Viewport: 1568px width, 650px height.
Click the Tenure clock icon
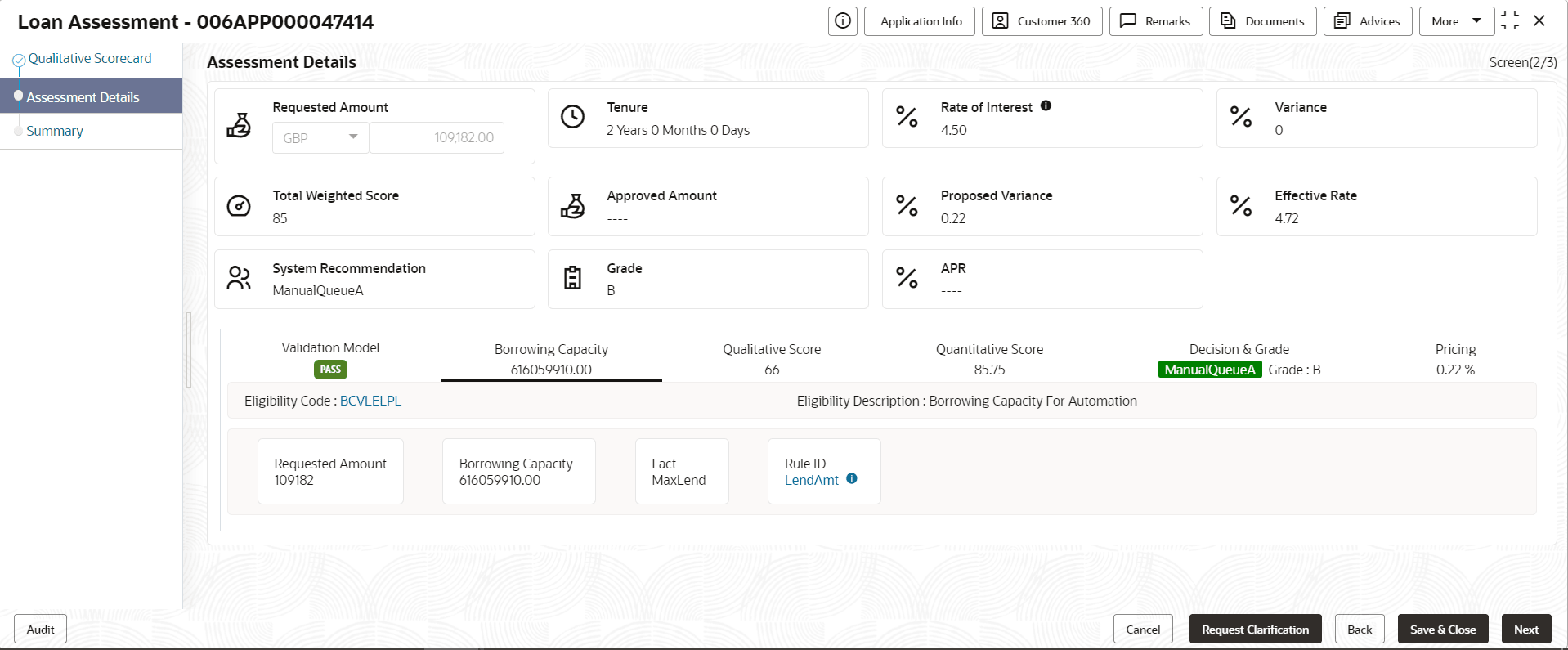click(572, 117)
